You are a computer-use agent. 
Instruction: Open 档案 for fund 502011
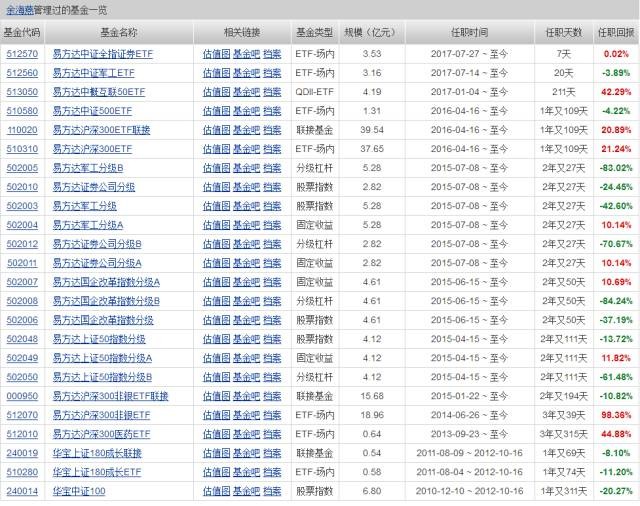[x=272, y=263]
